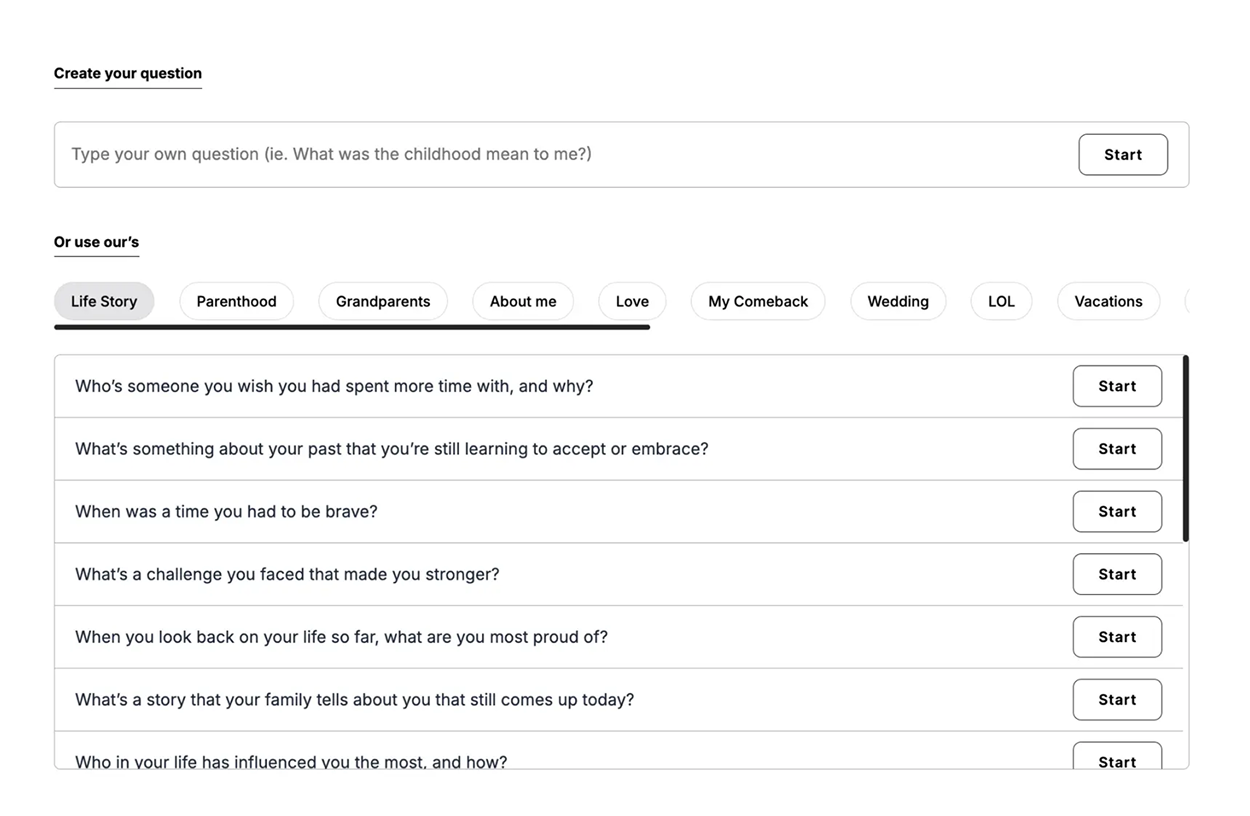Start the question about spending more time with someone
The image size is (1250, 816).
(1117, 386)
